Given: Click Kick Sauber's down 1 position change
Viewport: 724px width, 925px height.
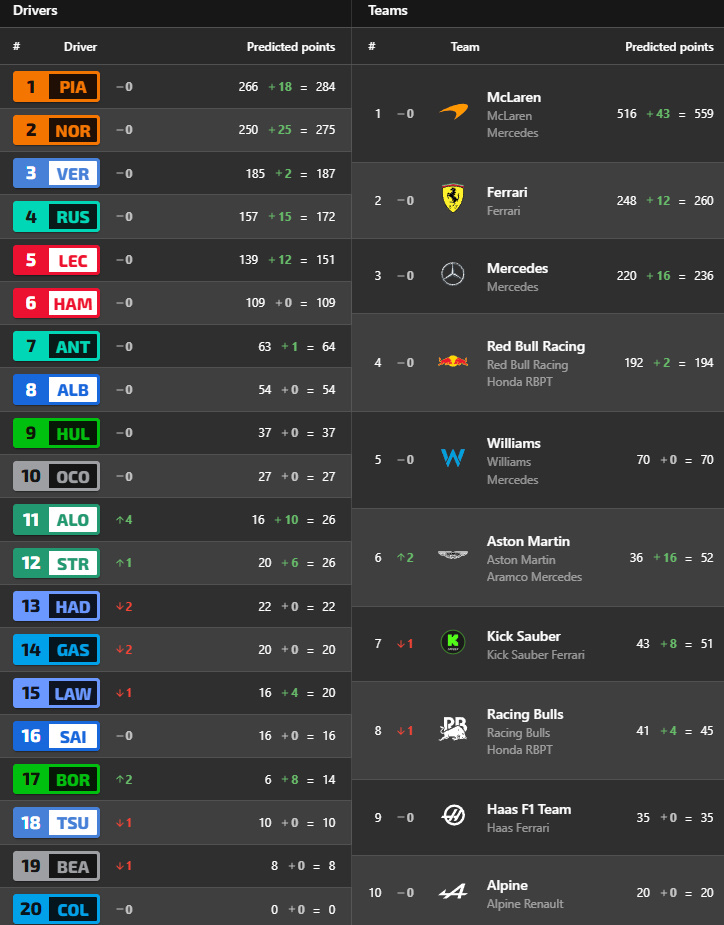Looking at the screenshot, I should [405, 644].
